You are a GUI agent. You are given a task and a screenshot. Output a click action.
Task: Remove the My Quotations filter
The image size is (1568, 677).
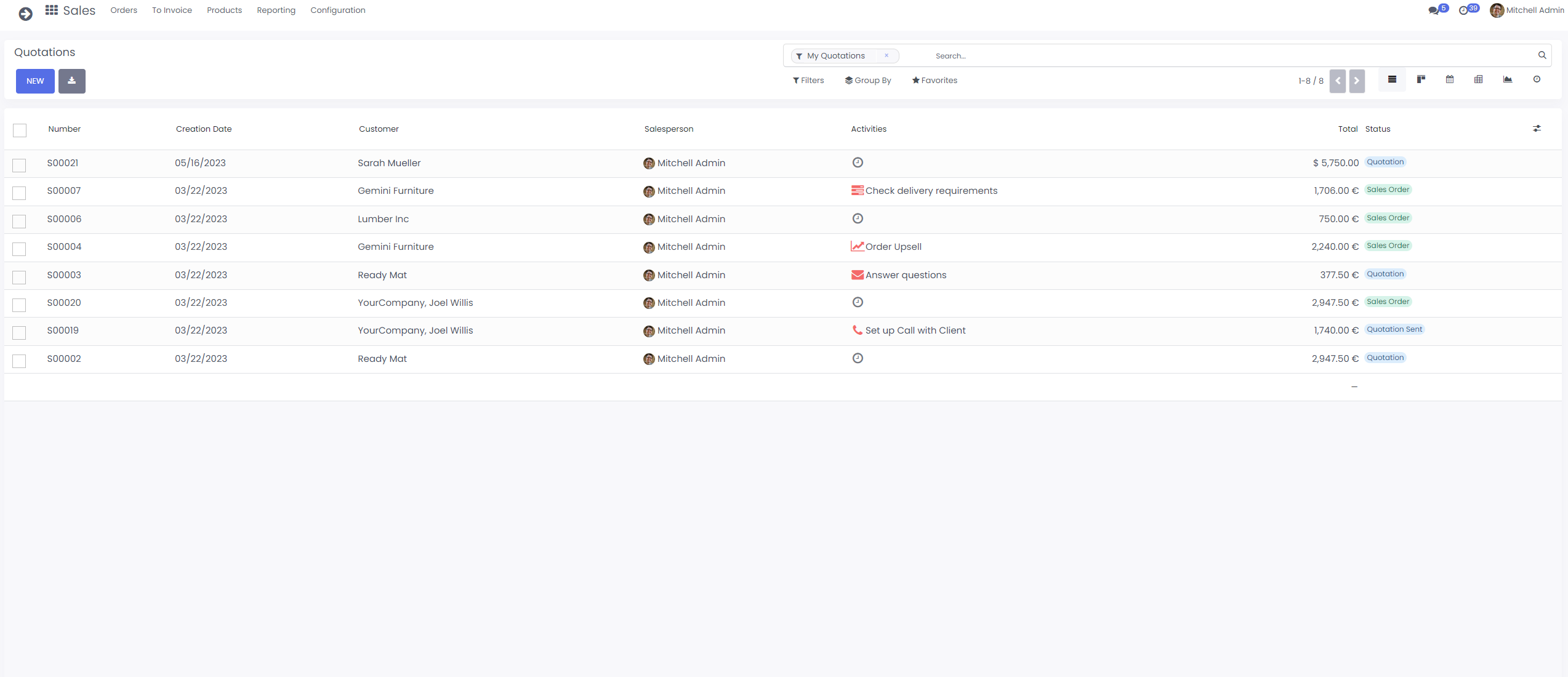887,55
